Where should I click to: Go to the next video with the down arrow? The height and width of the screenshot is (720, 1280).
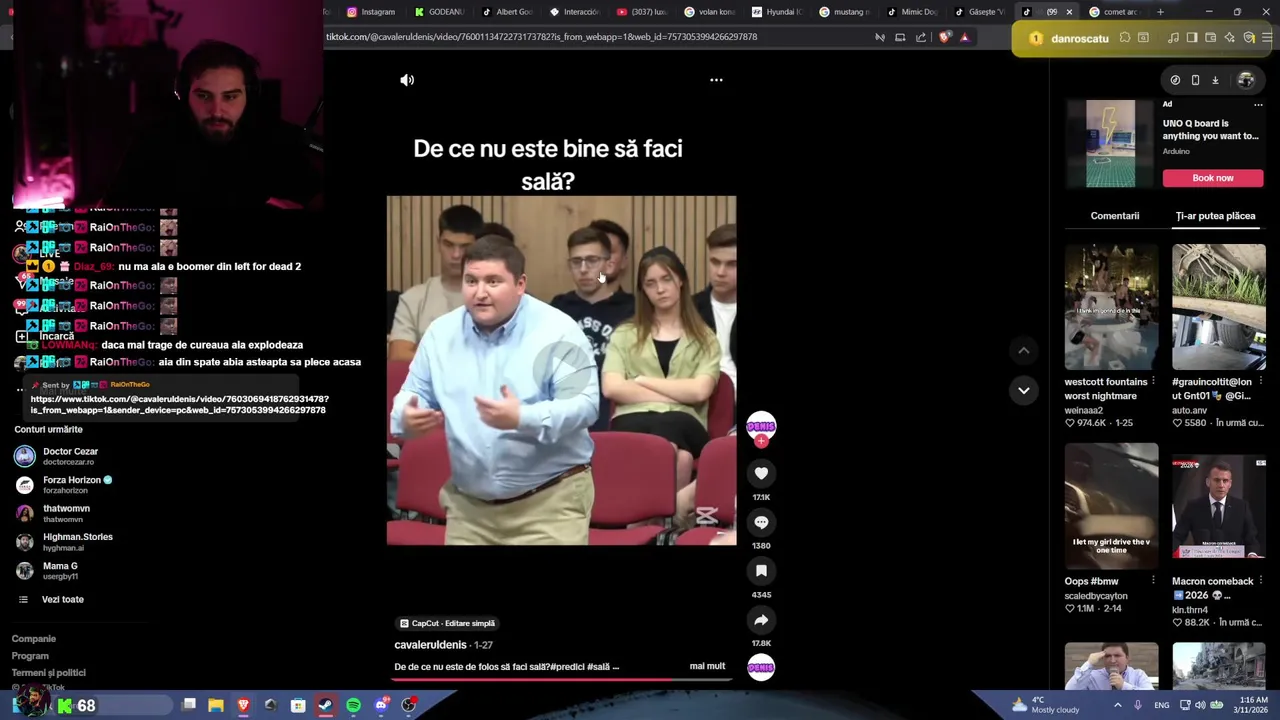(1023, 390)
